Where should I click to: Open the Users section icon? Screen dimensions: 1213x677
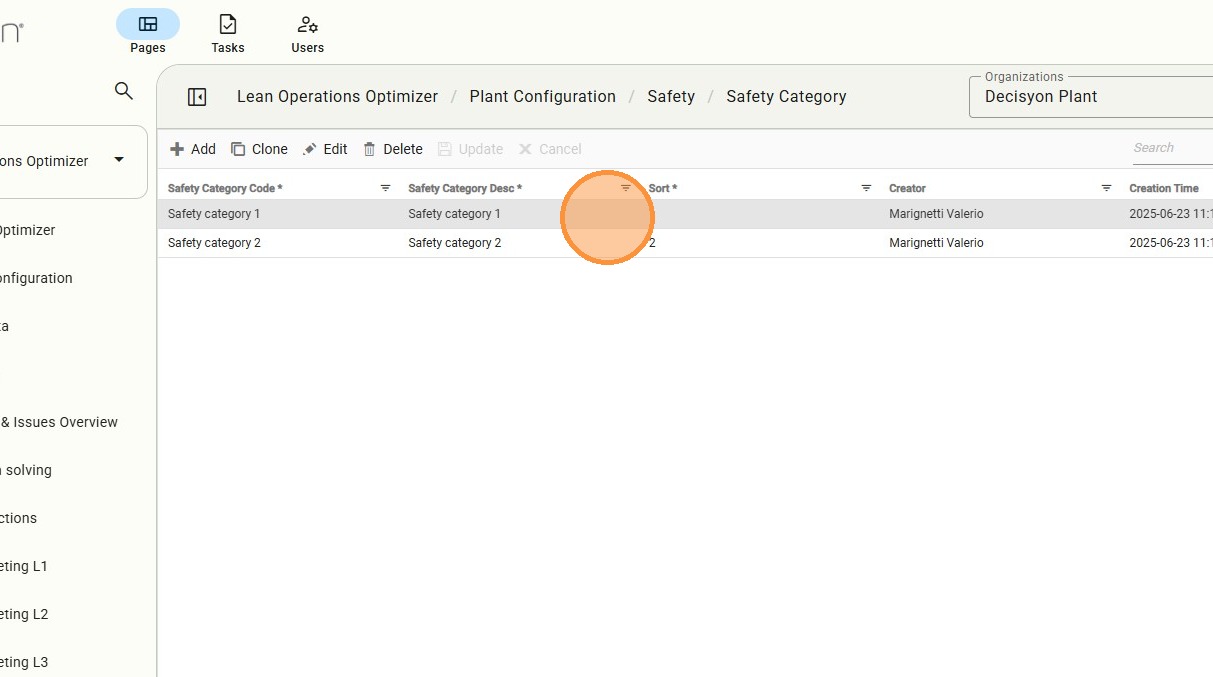coord(307,24)
